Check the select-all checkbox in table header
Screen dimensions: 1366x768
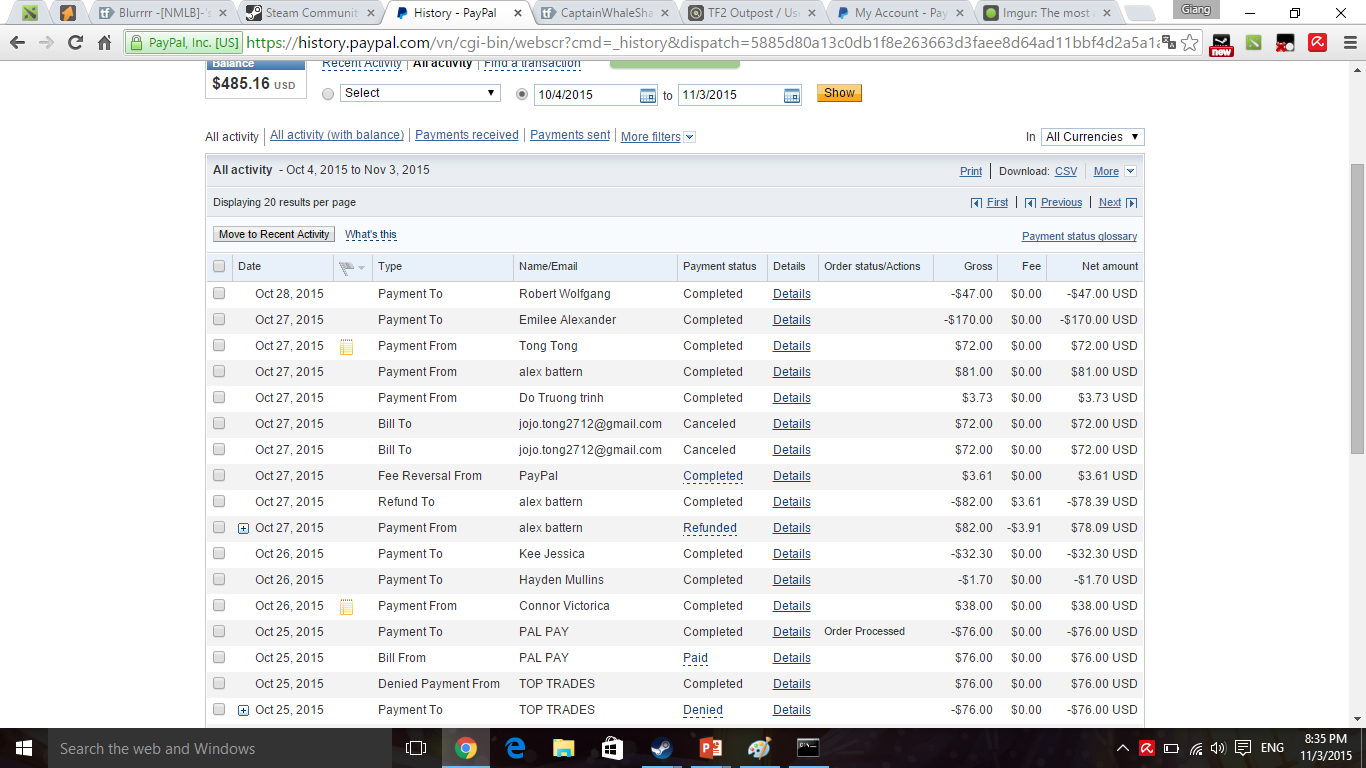219,266
